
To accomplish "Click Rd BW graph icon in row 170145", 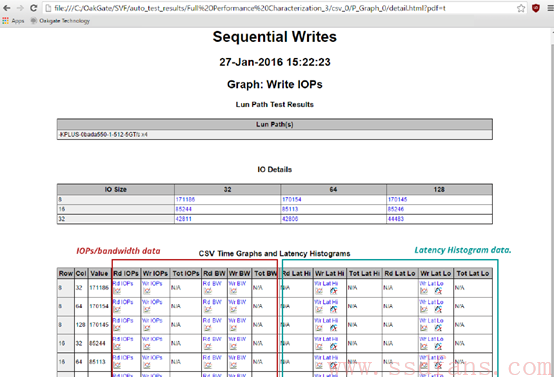I will point(207,328).
